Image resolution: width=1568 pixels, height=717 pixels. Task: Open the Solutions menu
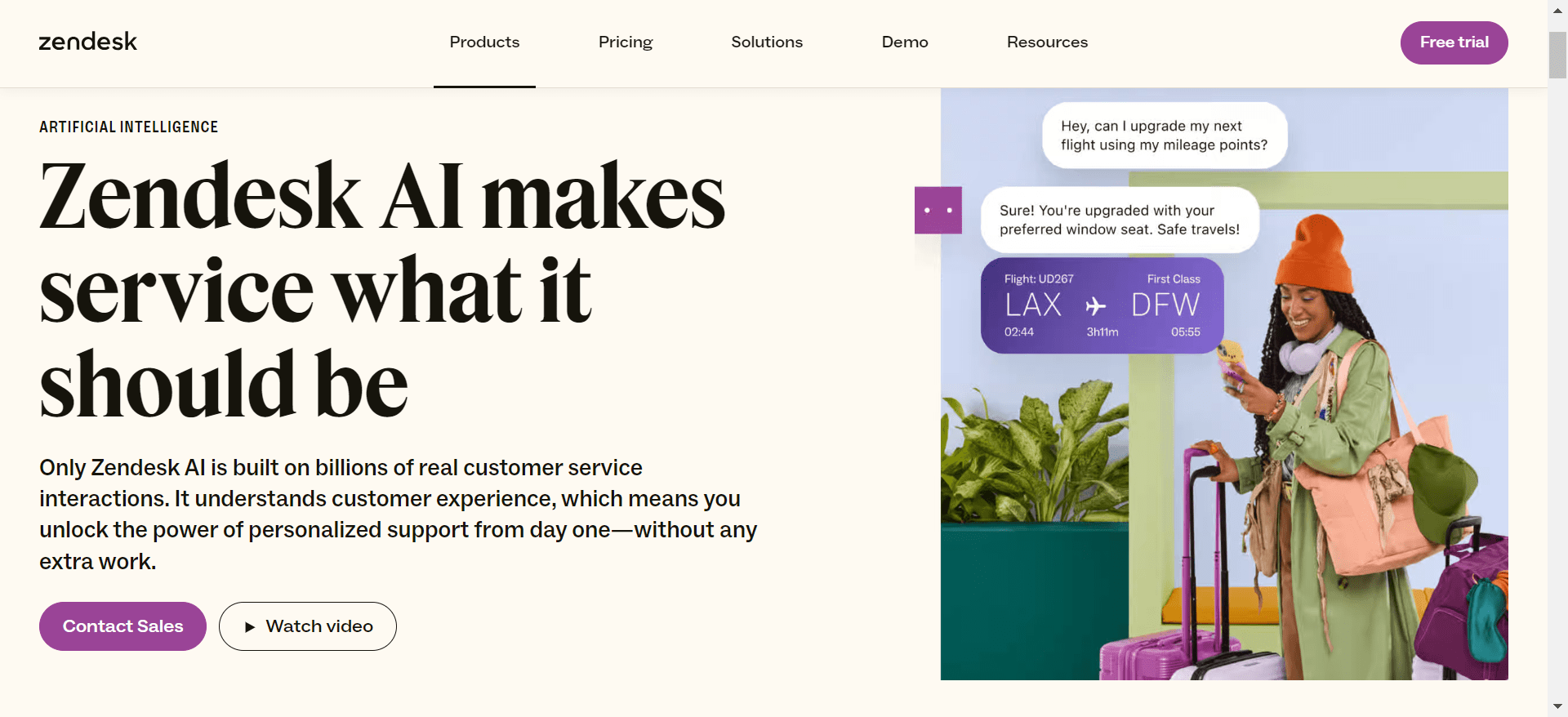coord(767,42)
